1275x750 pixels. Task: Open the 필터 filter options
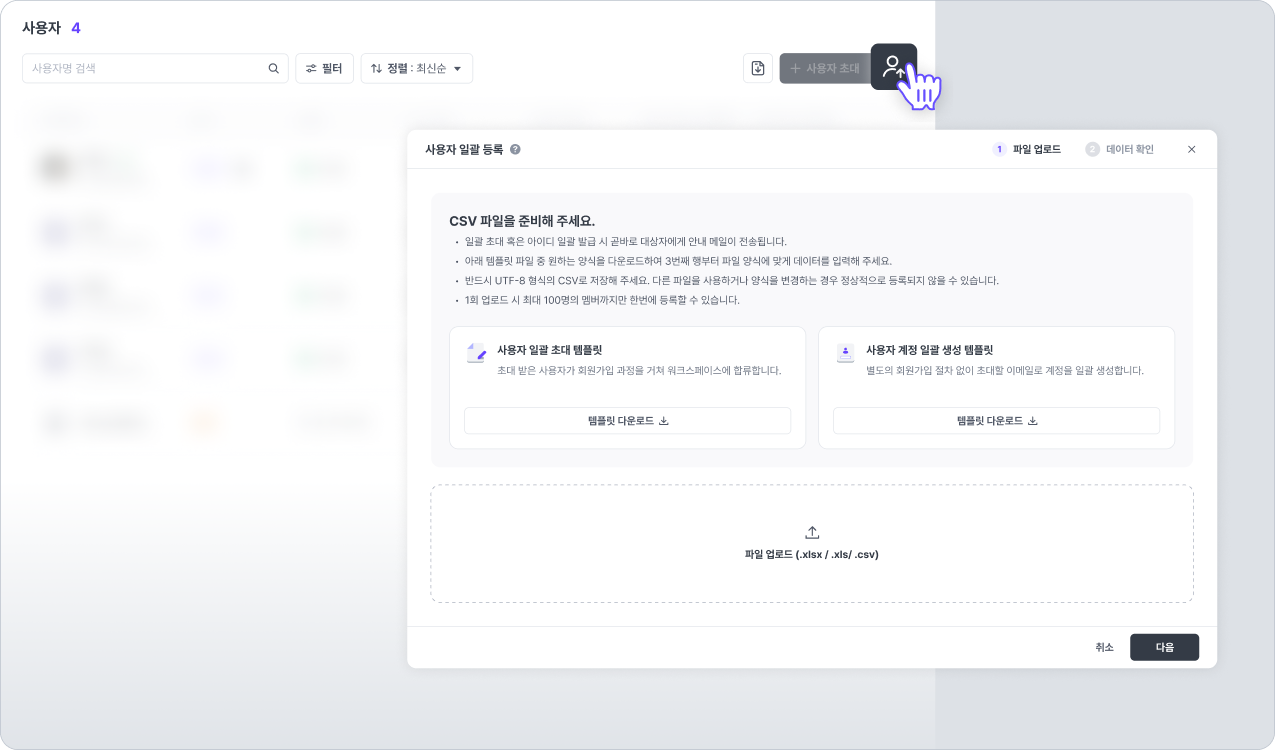pyautogui.click(x=324, y=68)
